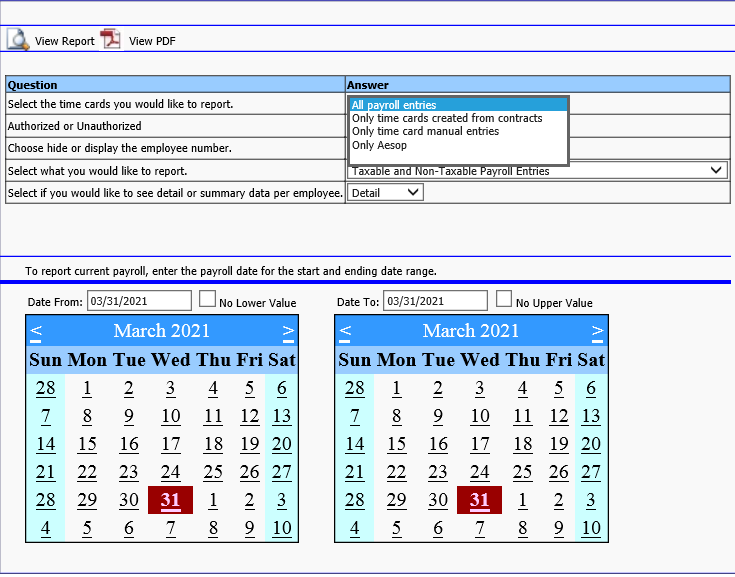Expand Taxable and Non-Taxable Payroll Entries dropdown
This screenshot has height=577, width=735.
tap(537, 171)
